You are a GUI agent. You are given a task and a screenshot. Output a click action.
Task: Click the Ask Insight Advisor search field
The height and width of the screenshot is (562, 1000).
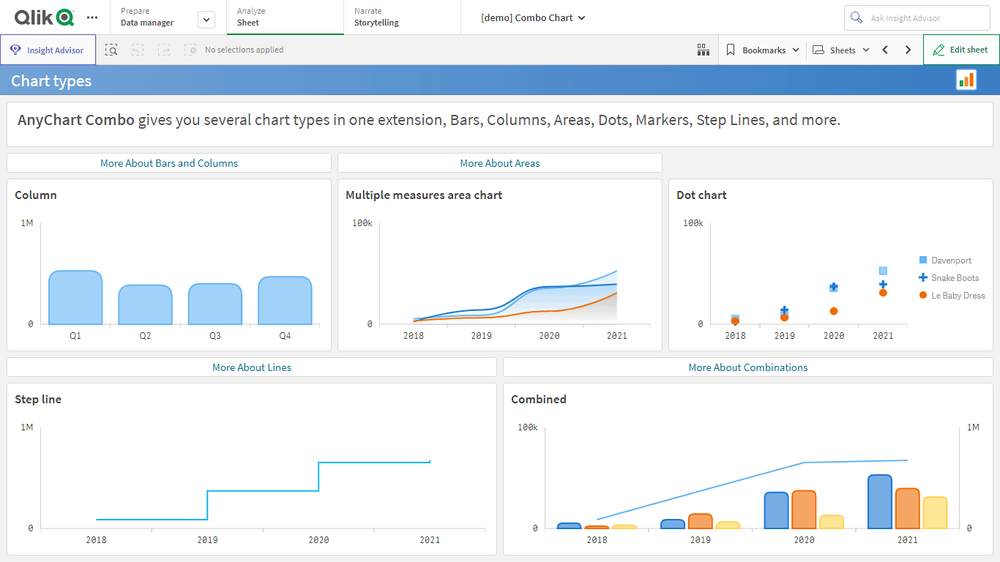(918, 18)
